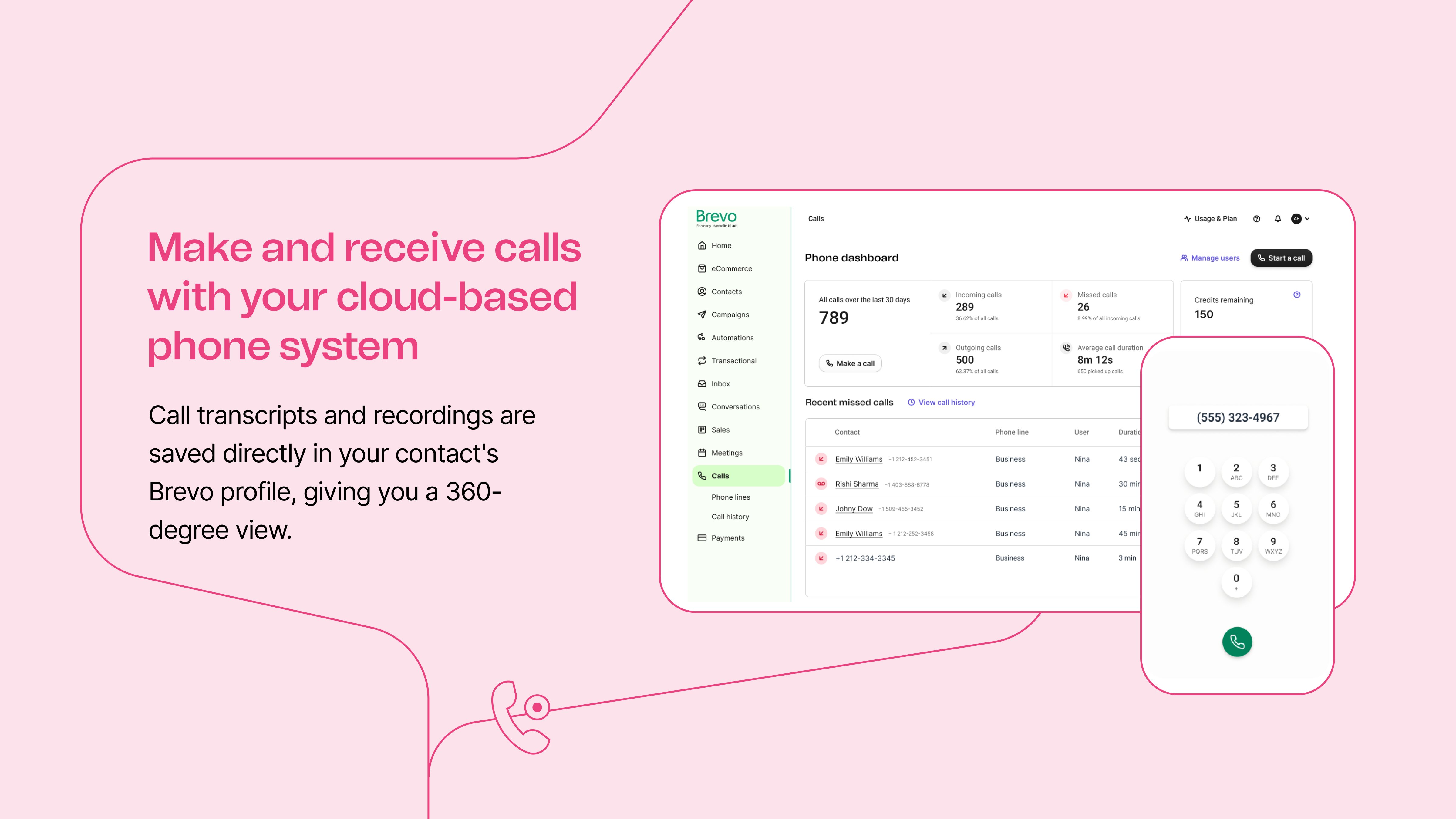
Task: Click the Manage users link
Action: point(1210,258)
